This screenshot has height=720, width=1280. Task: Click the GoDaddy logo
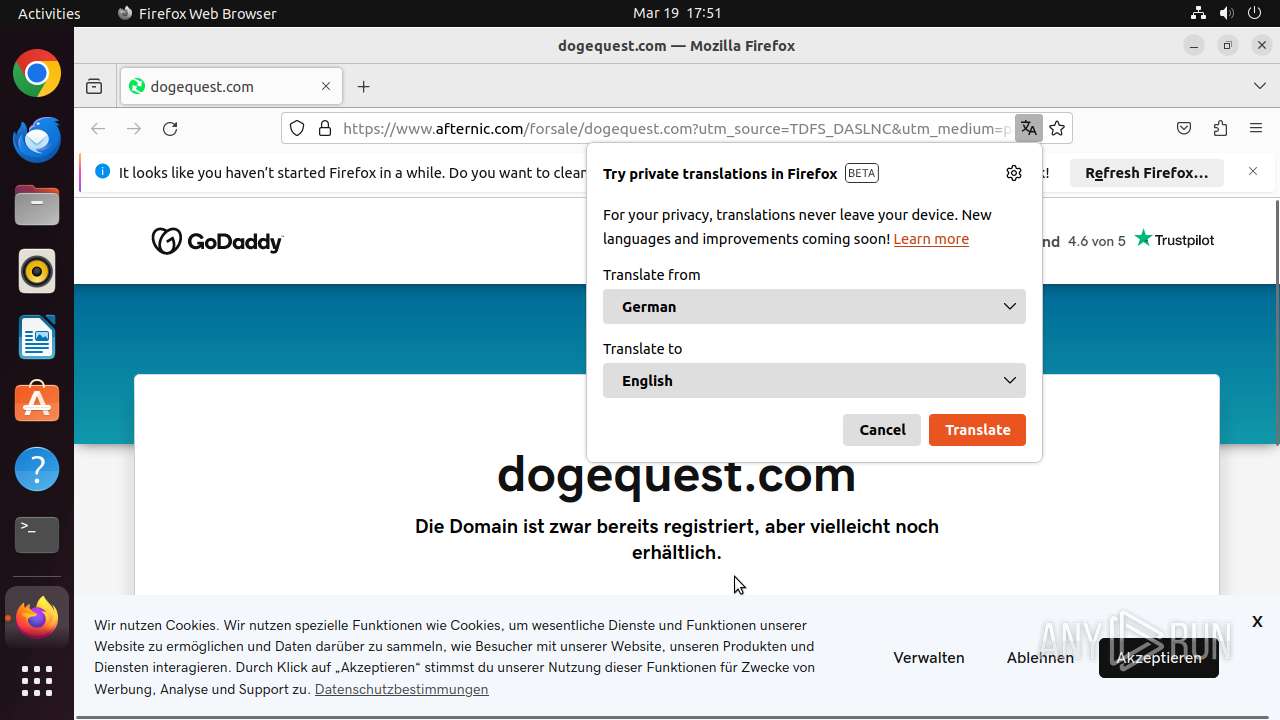coord(217,241)
